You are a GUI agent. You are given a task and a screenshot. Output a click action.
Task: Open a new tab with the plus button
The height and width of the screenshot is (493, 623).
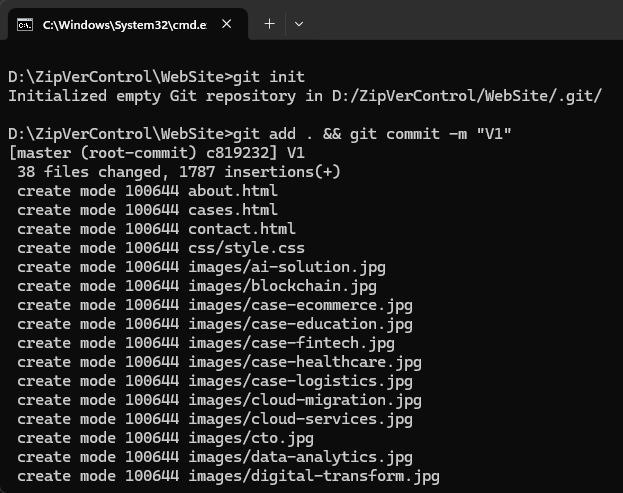(269, 24)
